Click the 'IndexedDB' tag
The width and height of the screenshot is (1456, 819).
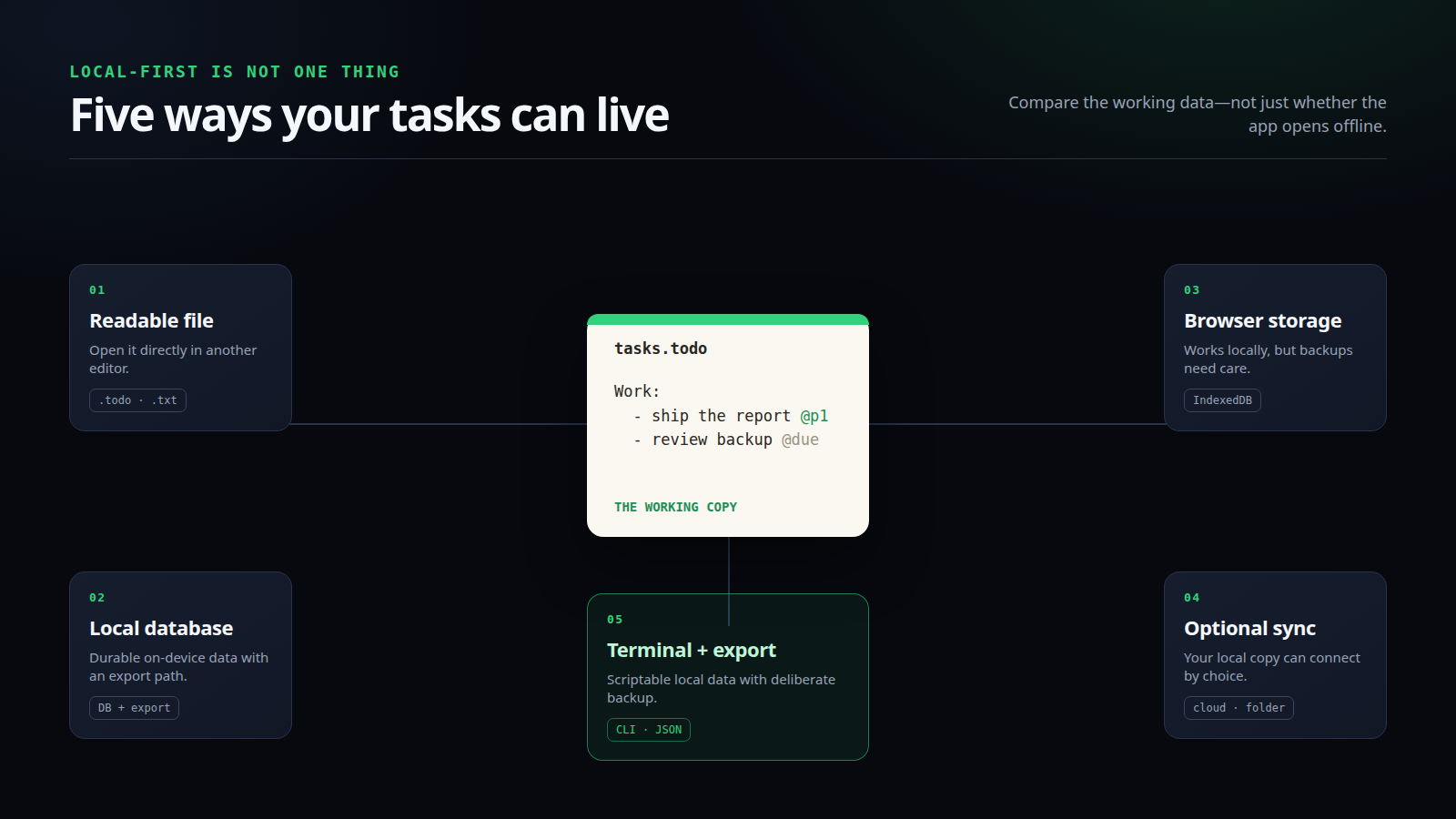pyautogui.click(x=1222, y=400)
